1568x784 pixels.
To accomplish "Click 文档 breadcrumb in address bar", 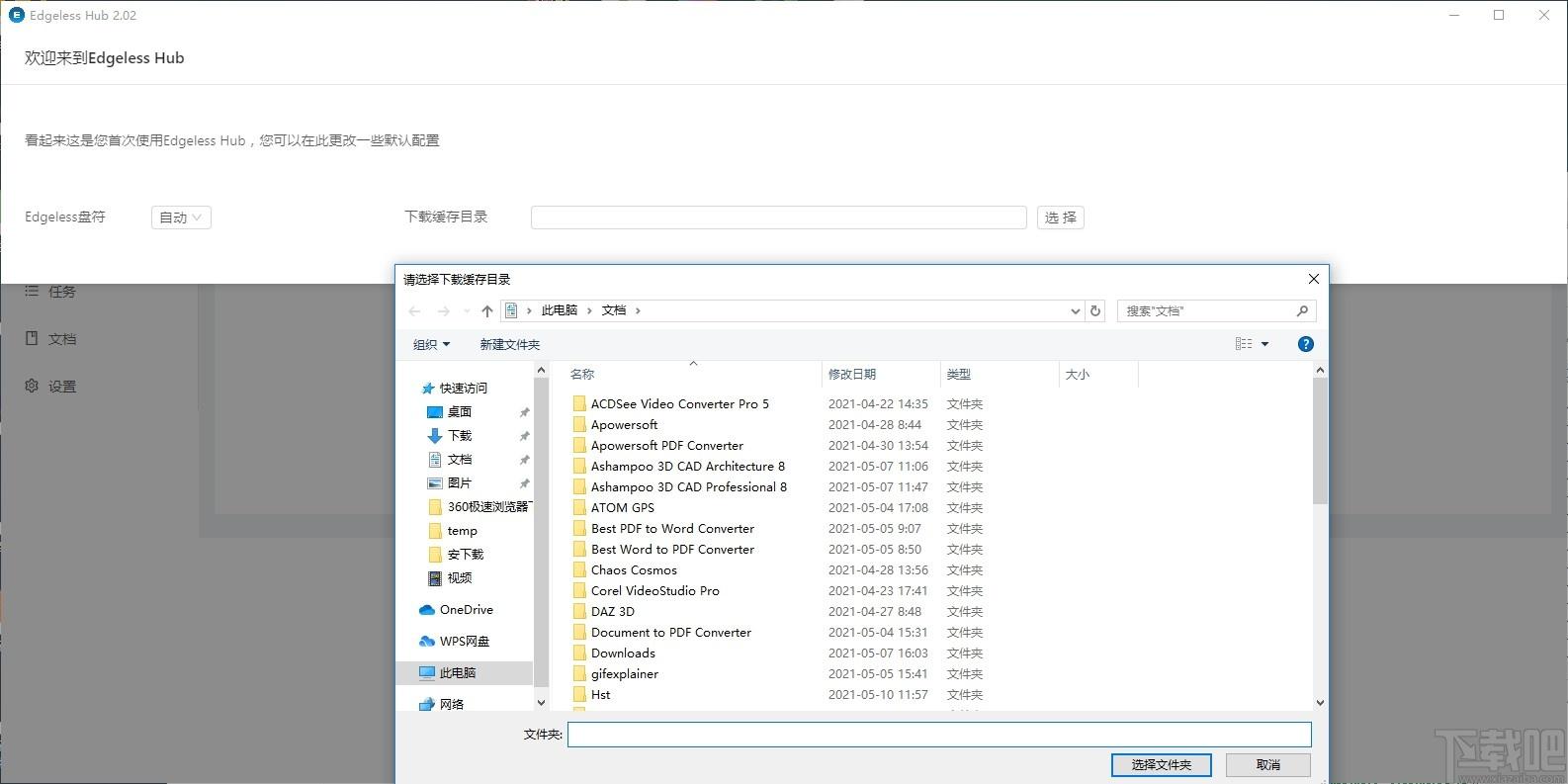I will pyautogui.click(x=614, y=310).
